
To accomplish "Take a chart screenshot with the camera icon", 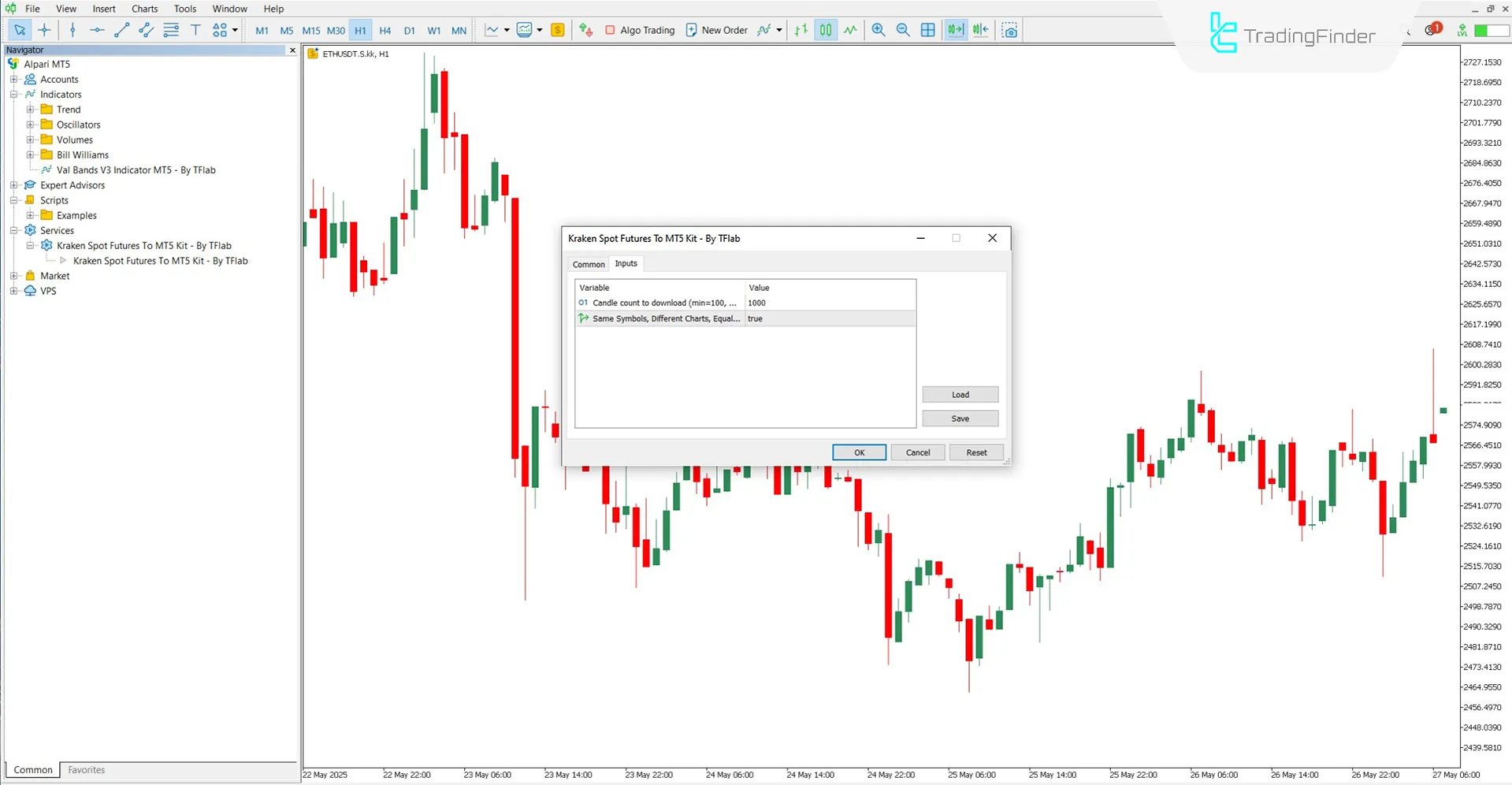I will 1009,30.
